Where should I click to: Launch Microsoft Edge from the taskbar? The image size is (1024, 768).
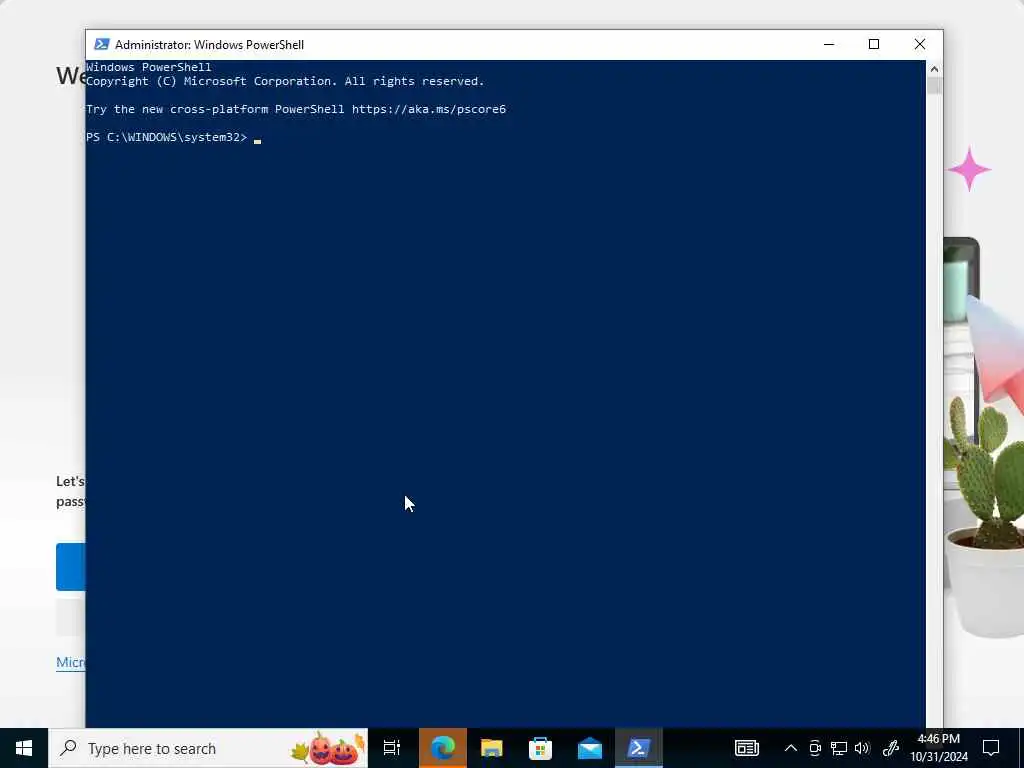point(443,748)
